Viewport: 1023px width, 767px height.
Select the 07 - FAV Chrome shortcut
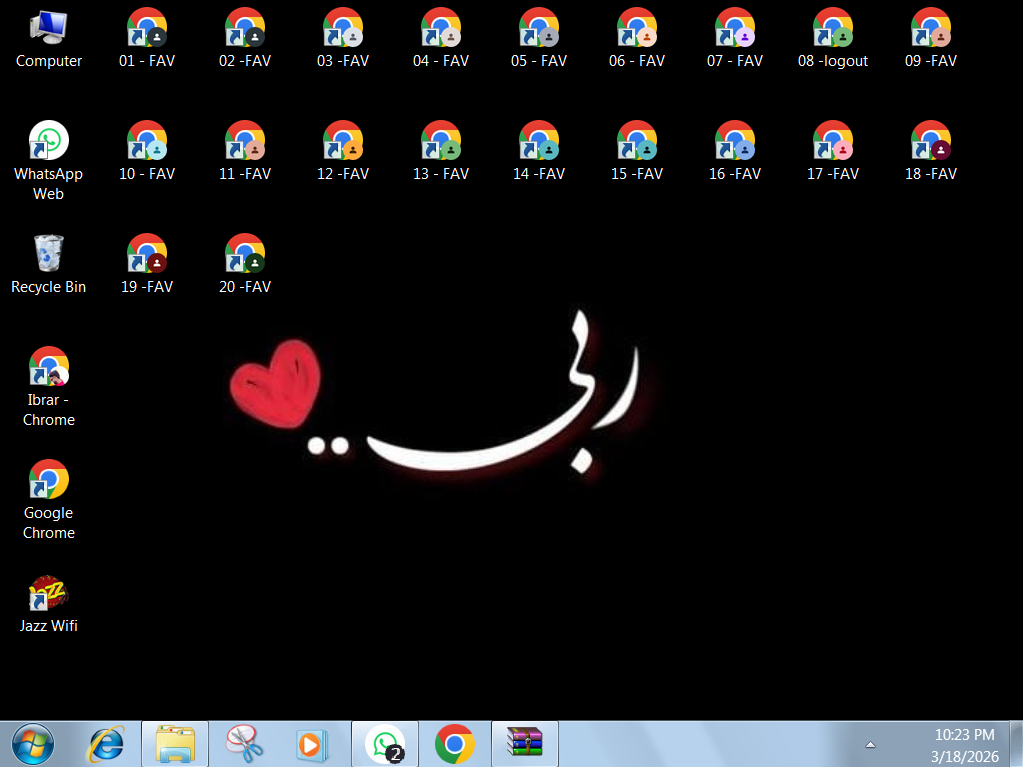(735, 39)
